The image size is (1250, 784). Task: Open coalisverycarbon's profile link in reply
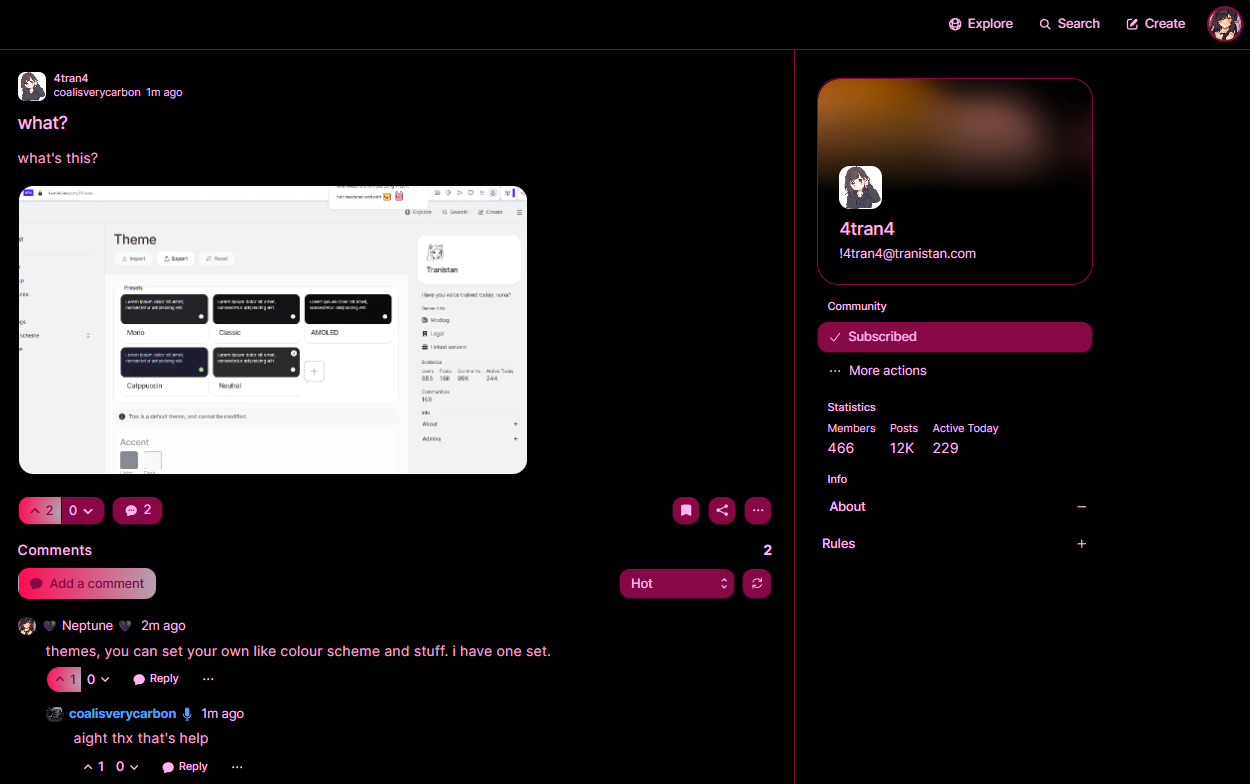click(122, 713)
